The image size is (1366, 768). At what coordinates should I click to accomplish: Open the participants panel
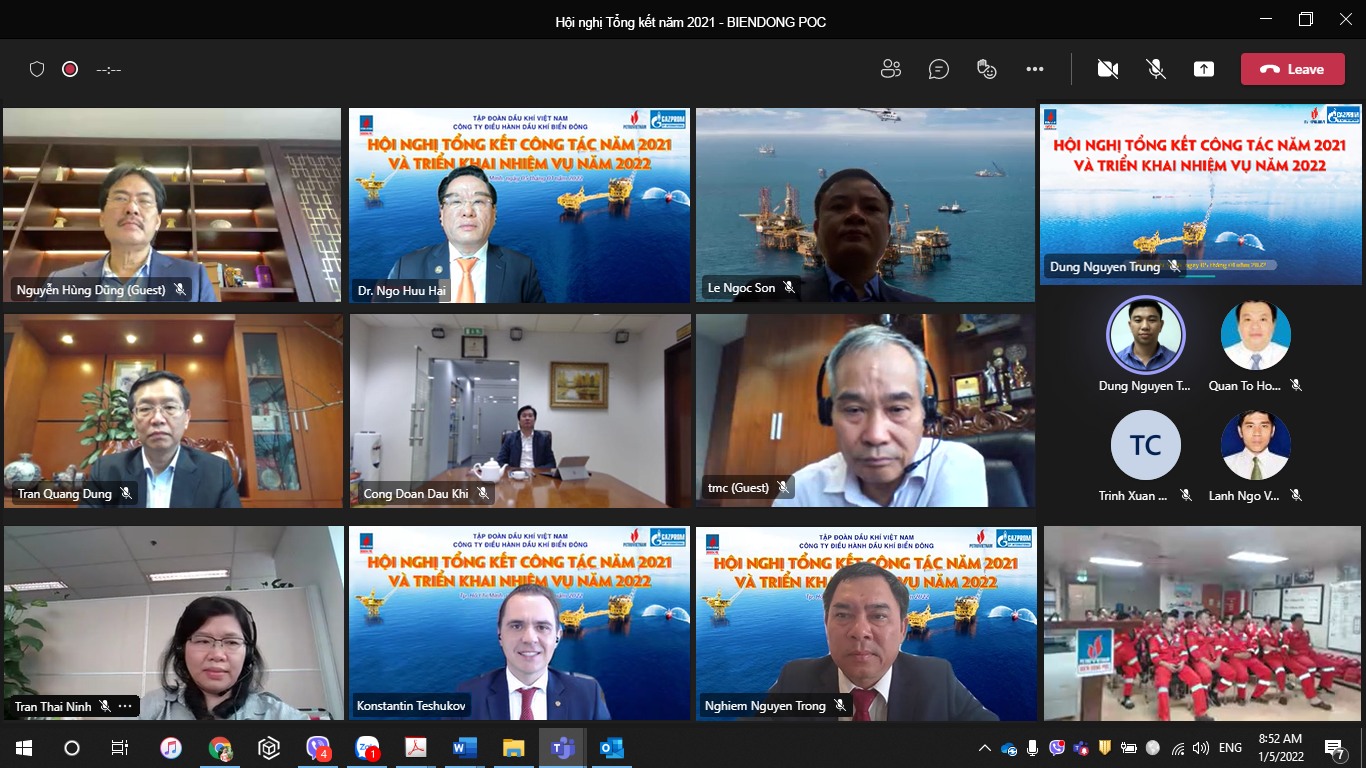pyautogui.click(x=890, y=69)
